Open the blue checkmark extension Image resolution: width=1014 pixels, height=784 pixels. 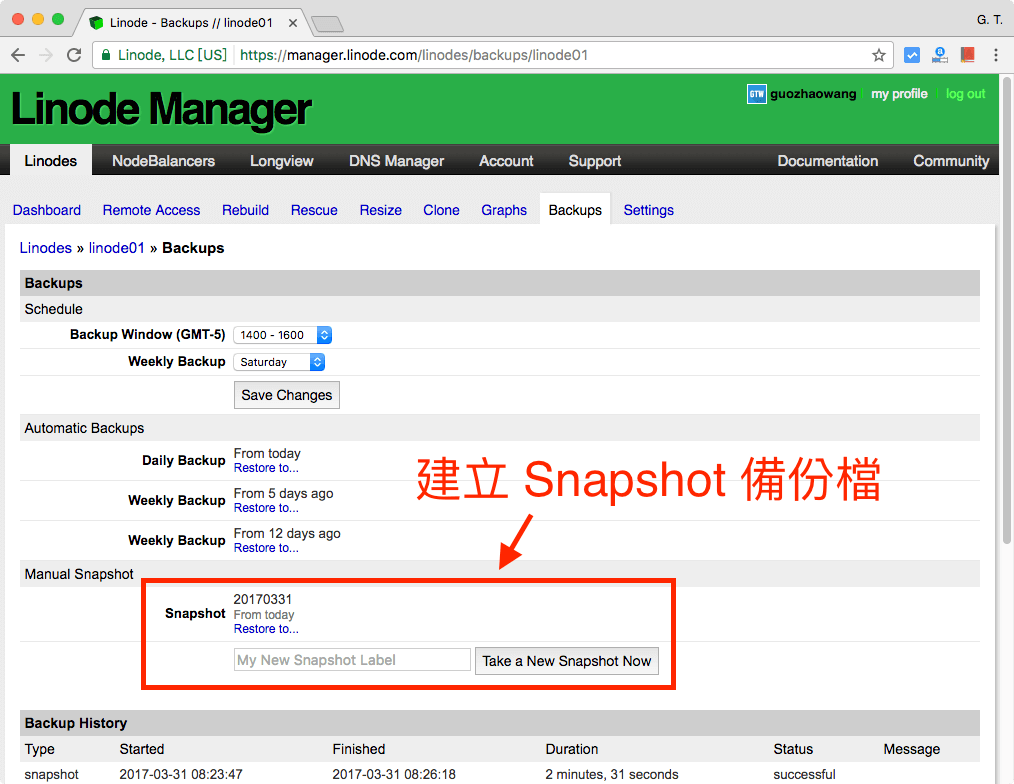[911, 55]
